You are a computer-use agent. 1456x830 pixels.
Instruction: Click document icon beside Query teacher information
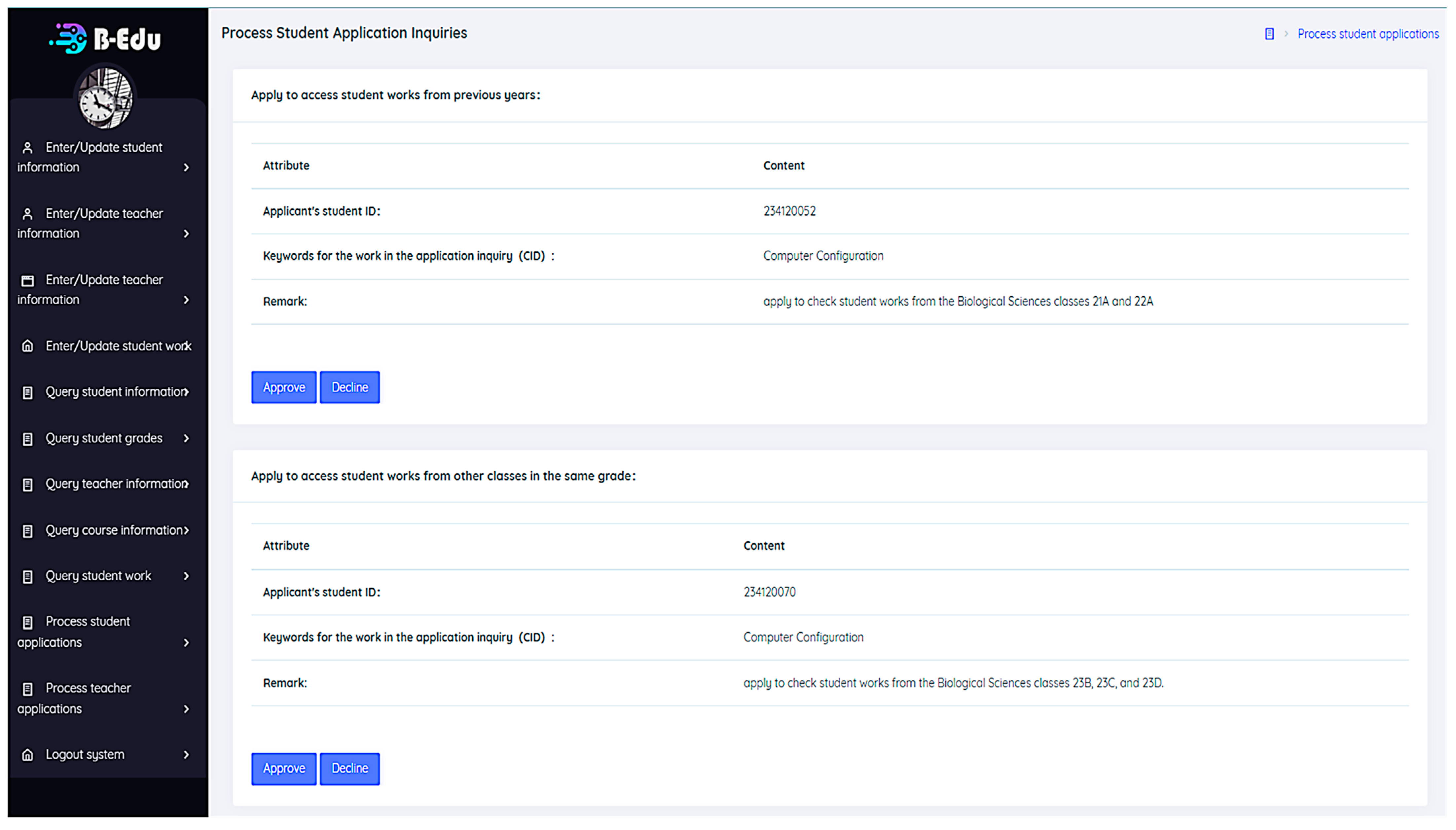[27, 485]
